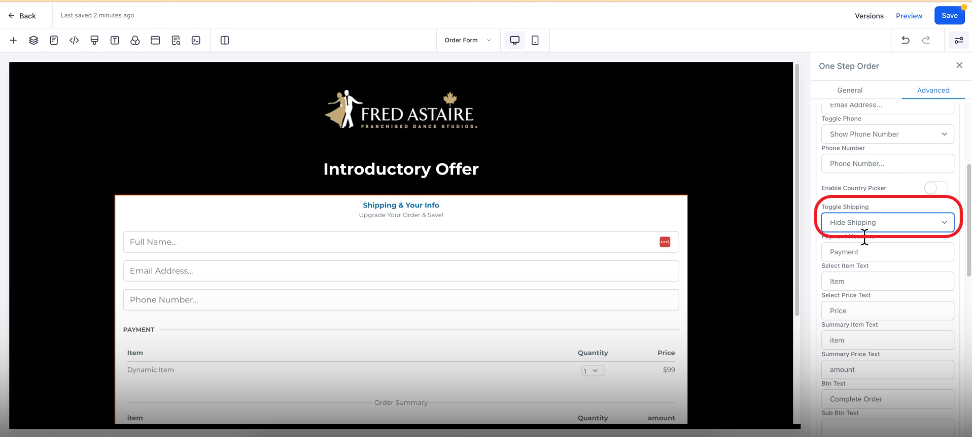Click the canvas vertical scrollbar
972x437 pixels.
797,188
